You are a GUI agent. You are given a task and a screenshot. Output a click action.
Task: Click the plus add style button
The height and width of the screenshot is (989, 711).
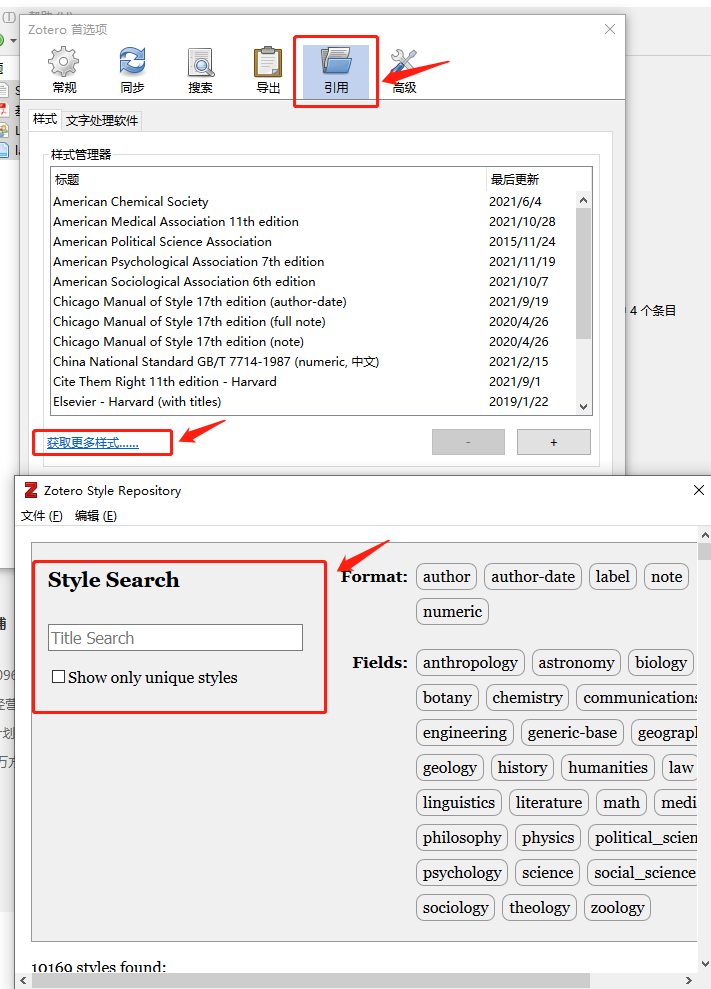tap(553, 442)
